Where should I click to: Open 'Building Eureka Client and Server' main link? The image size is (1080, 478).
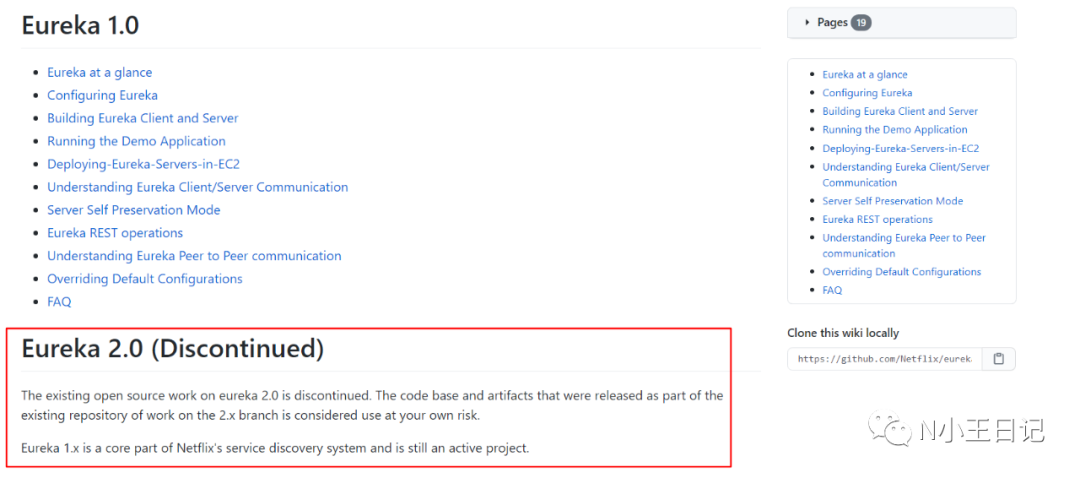(142, 118)
